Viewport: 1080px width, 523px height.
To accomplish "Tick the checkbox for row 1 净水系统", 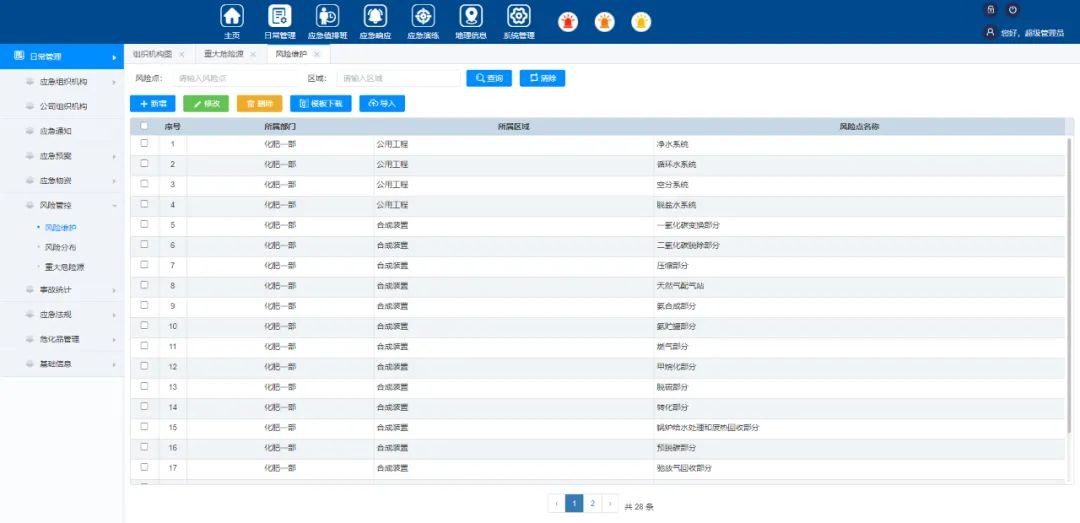I will click(144, 143).
